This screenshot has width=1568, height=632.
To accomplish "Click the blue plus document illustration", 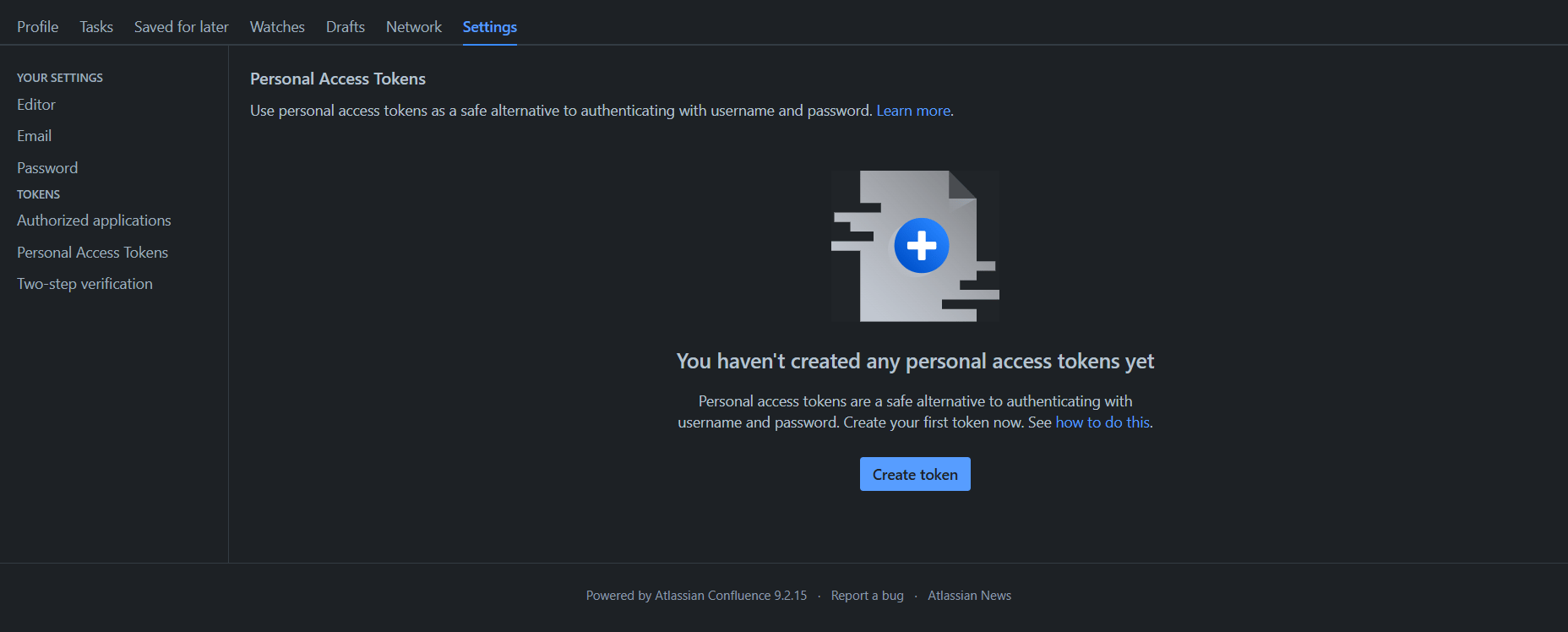I will pos(915,246).
